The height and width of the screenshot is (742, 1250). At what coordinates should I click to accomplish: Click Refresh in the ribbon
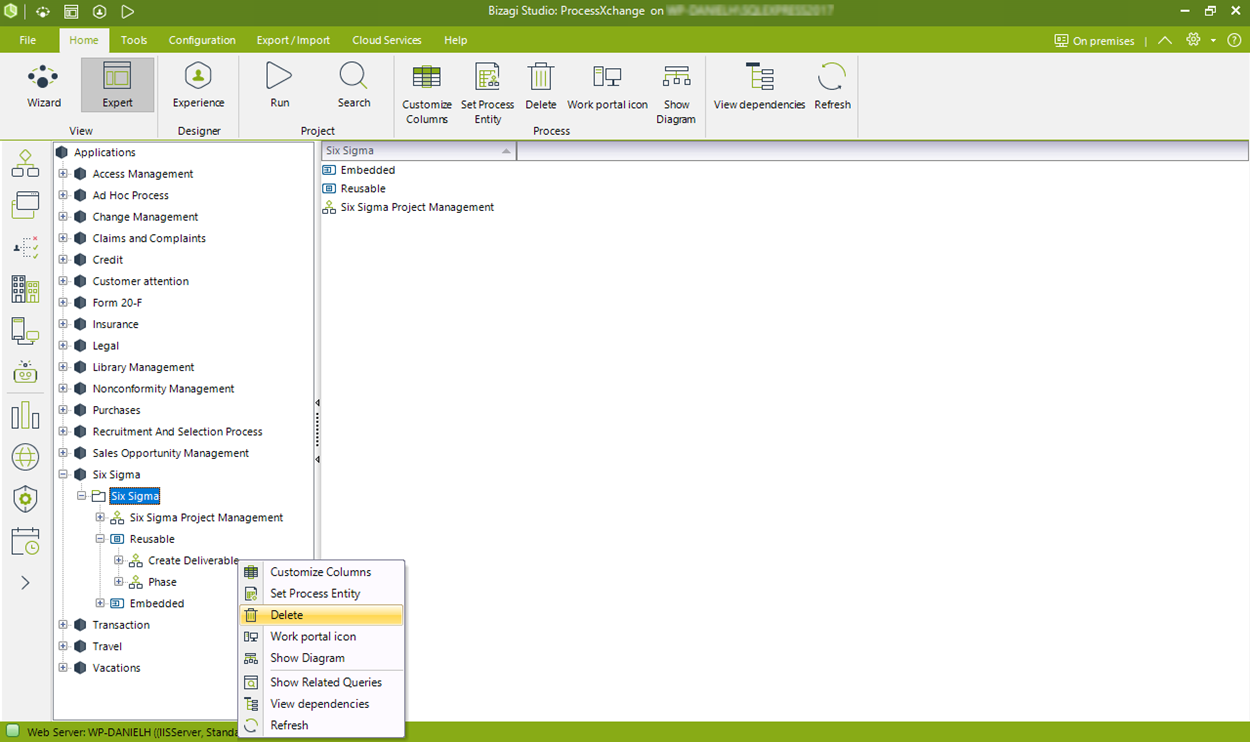tap(832, 86)
